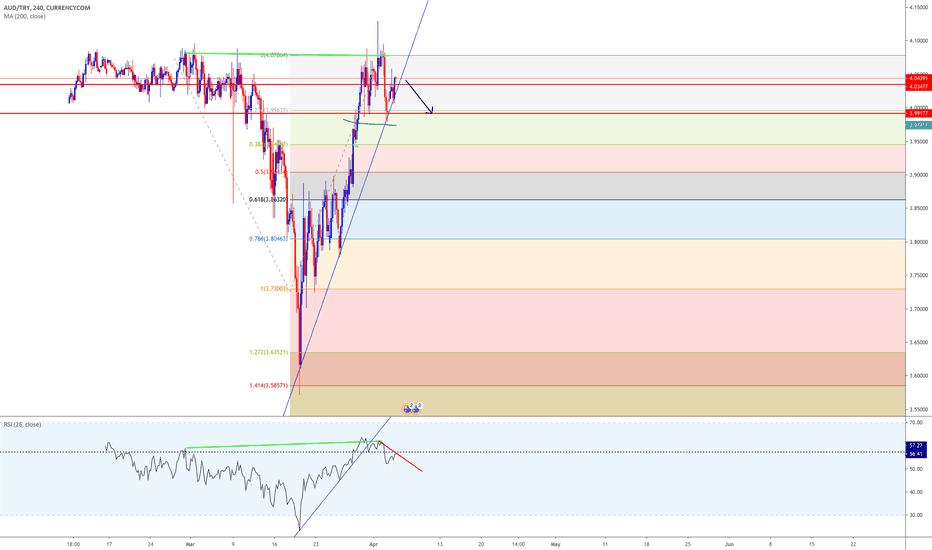Click the 30.00 RSI axis value

coord(915,516)
